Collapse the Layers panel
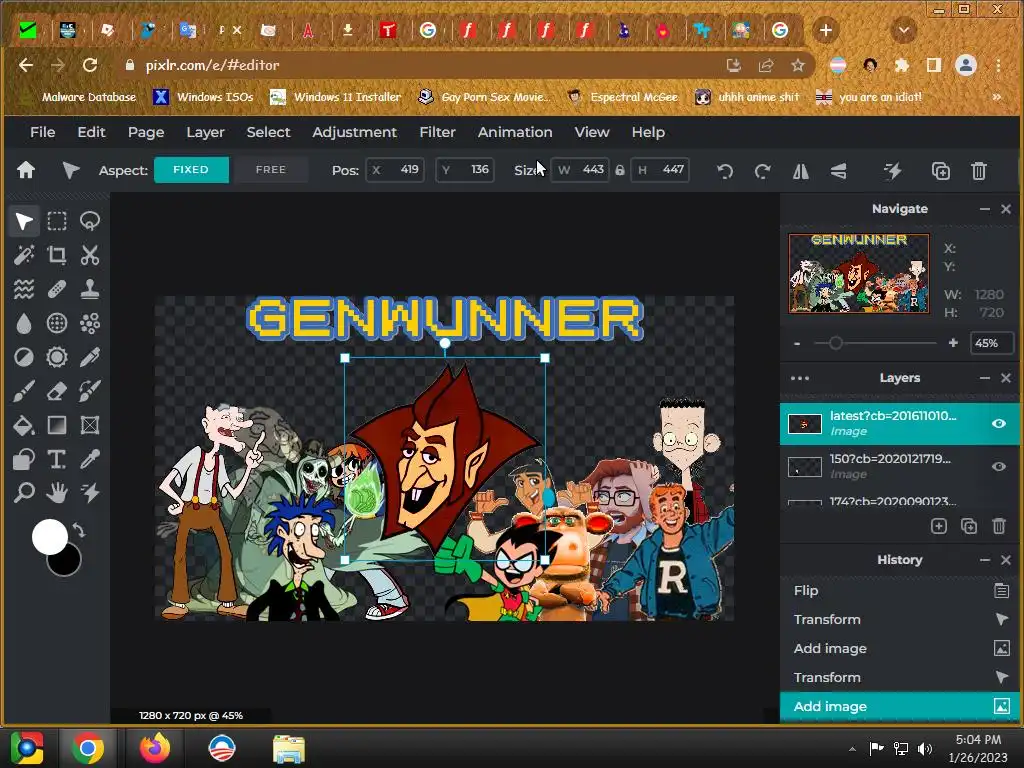This screenshot has width=1024, height=768. 985,378
